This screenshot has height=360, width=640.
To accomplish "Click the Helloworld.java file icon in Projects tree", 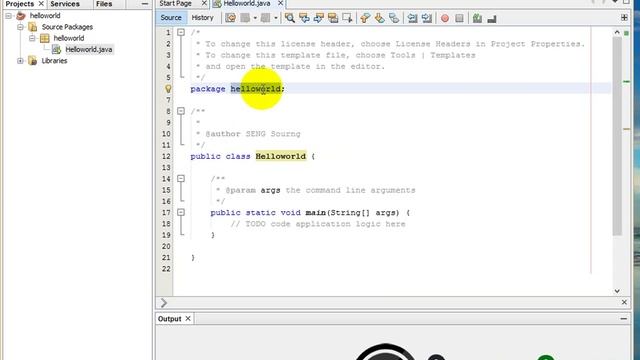I will [x=57, y=50].
